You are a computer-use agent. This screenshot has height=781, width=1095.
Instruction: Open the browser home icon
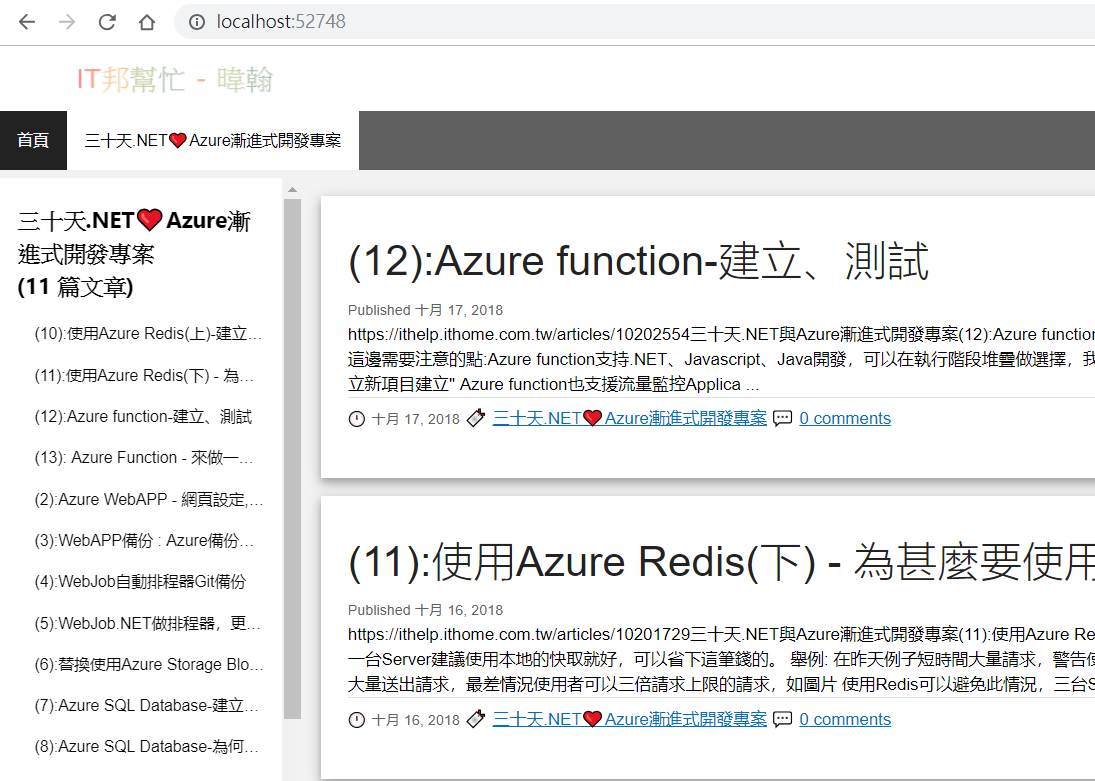pyautogui.click(x=147, y=22)
